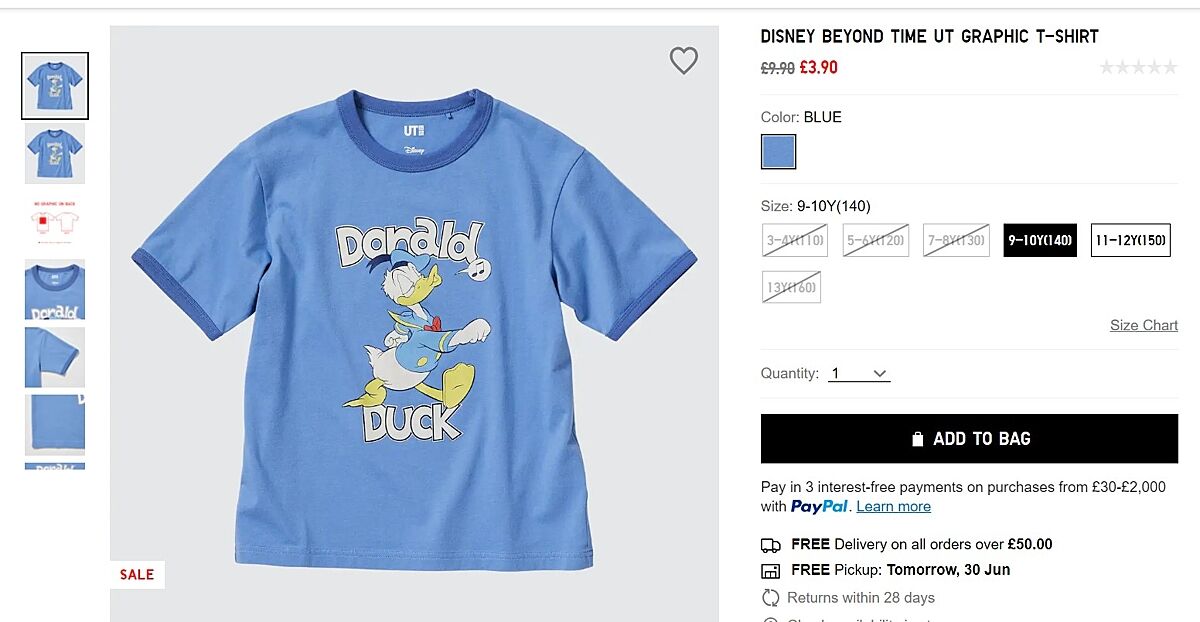The height and width of the screenshot is (622, 1200).
Task: Choose the crossed-out 3-4Y(110) size
Action: (795, 240)
